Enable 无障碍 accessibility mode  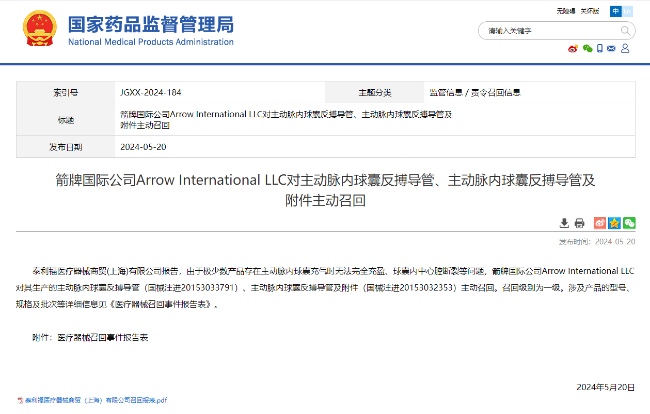pos(566,11)
